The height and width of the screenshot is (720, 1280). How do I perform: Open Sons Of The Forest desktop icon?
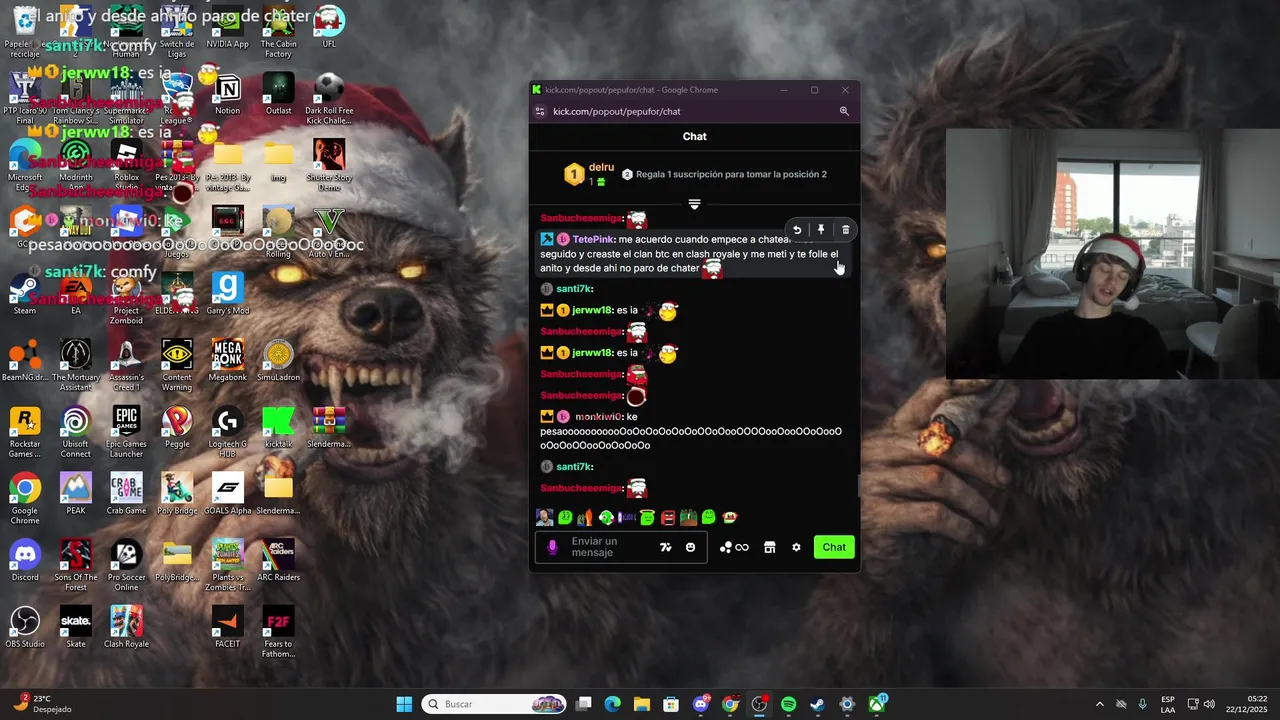click(x=75, y=565)
